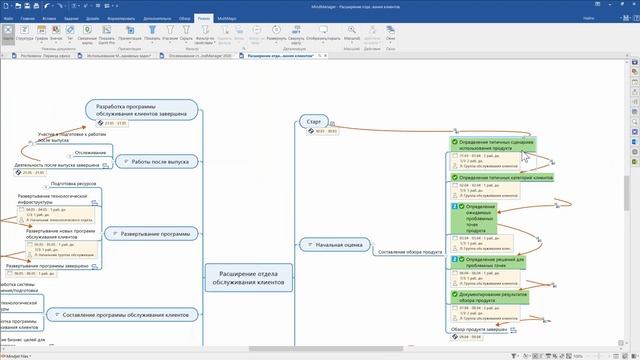The image size is (640, 360).
Task: Click Показать Gantt Pro button
Action: 107,34
